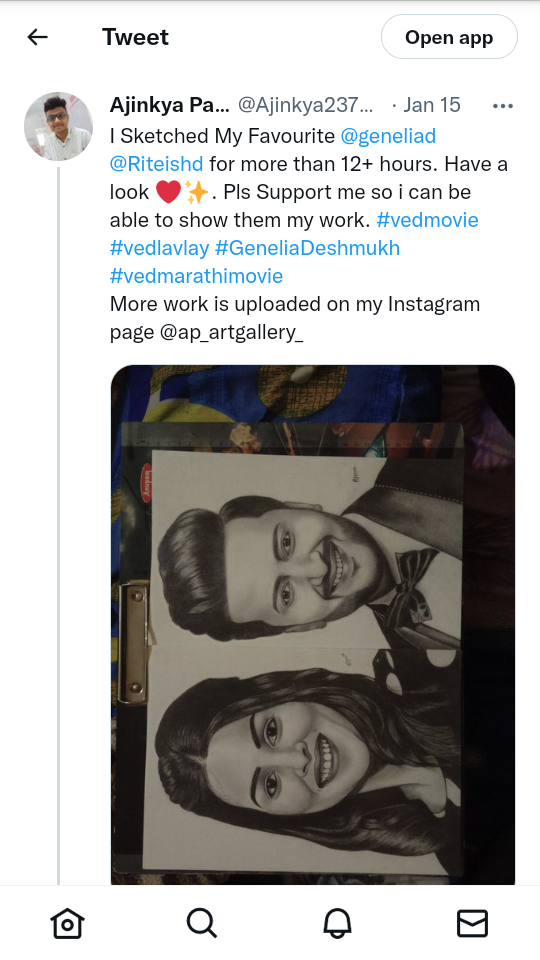Open the #vedmarathimovie hashtag

pyautogui.click(x=197, y=276)
